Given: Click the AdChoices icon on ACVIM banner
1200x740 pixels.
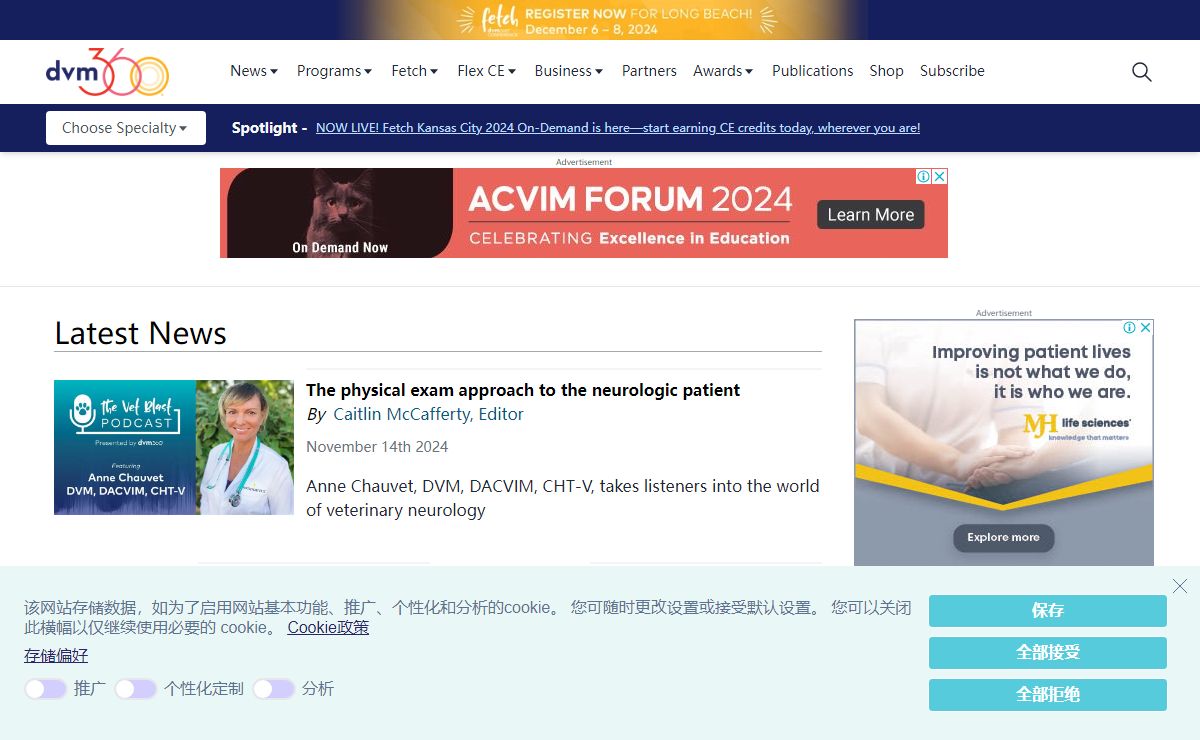Looking at the screenshot, I should (x=925, y=176).
